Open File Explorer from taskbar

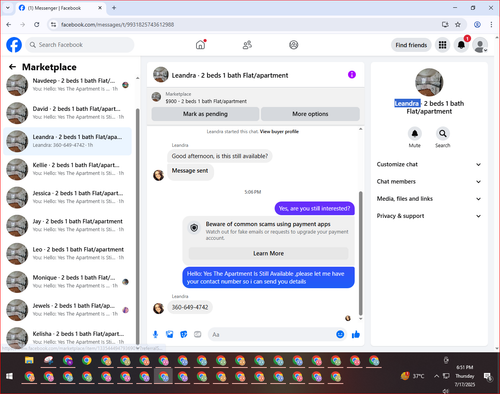[29, 360]
